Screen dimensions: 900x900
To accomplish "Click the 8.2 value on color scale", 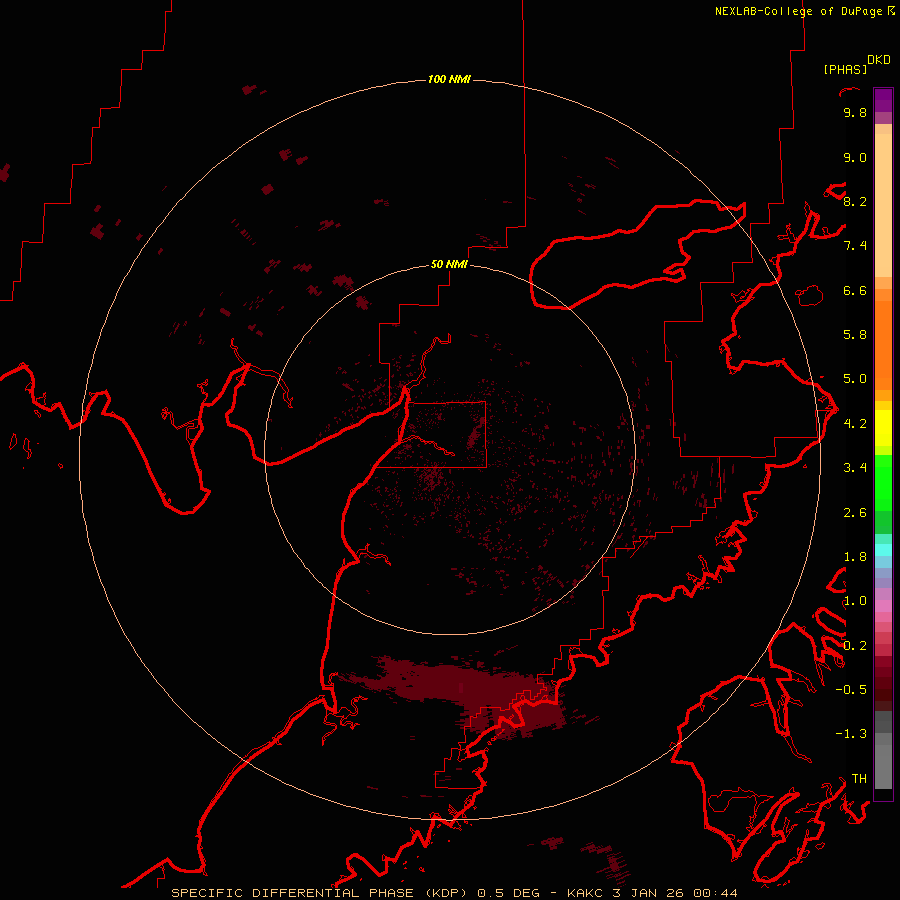I will pos(855,201).
